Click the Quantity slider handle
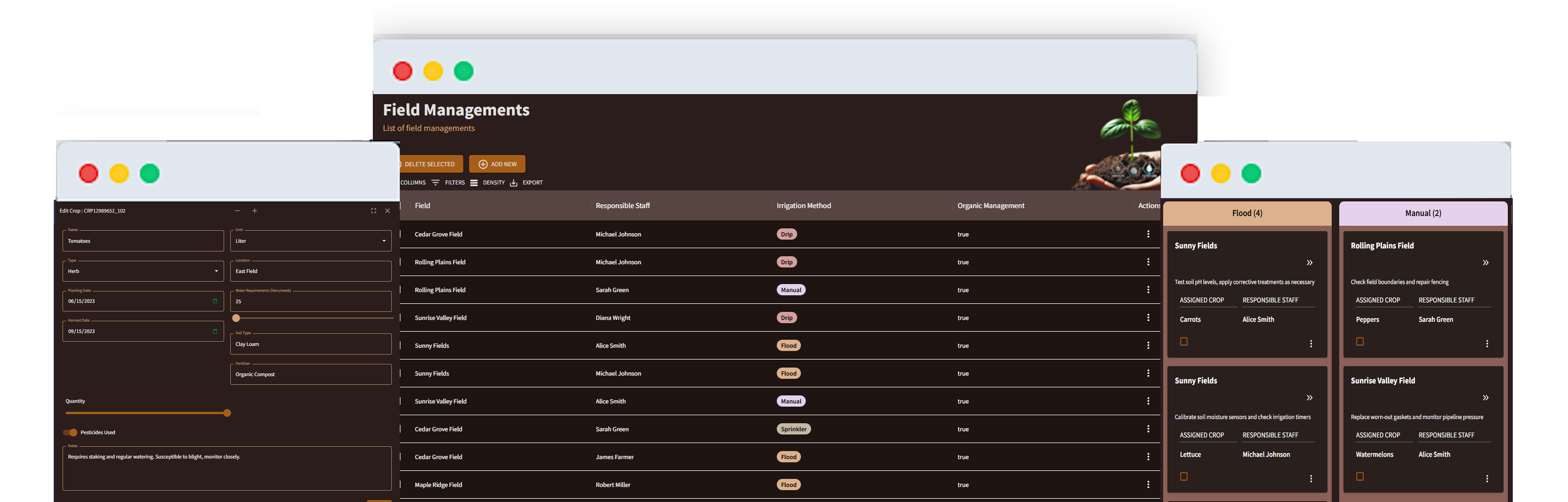1568x502 pixels. (x=227, y=413)
